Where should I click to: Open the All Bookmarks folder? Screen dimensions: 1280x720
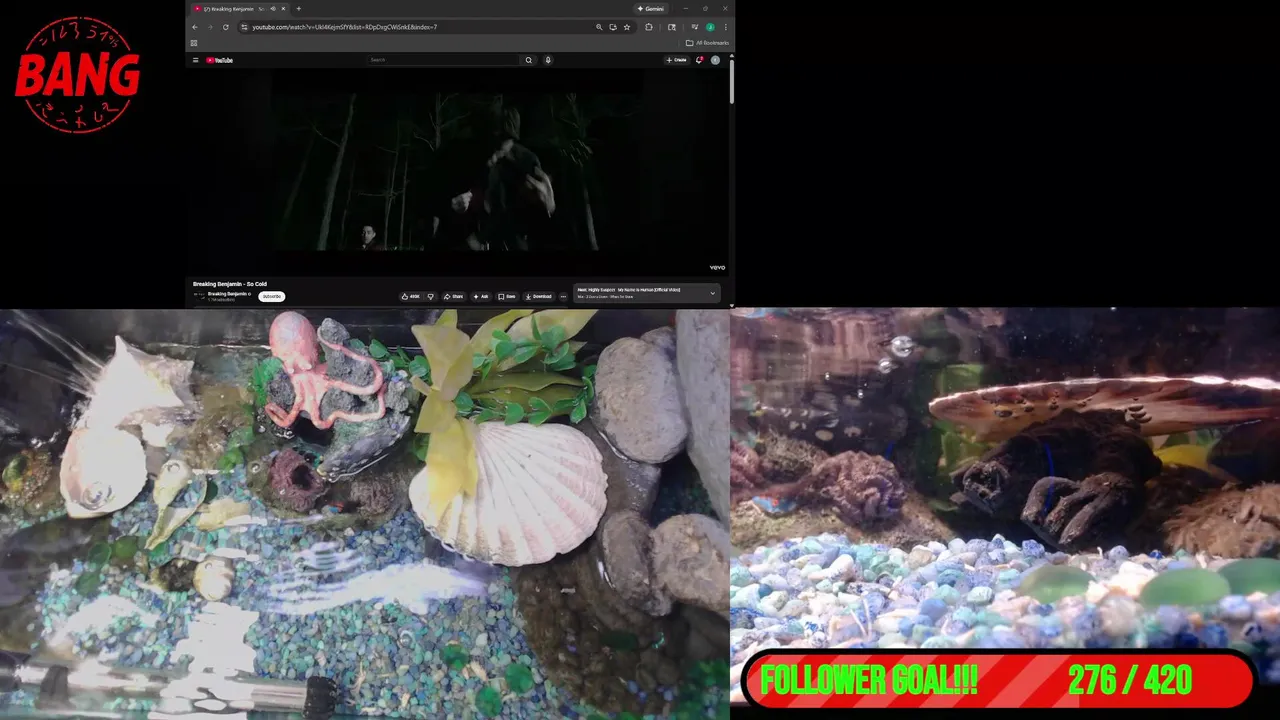(707, 43)
